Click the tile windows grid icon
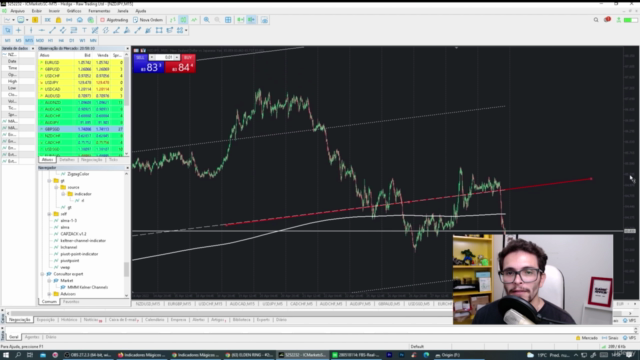The width and height of the screenshot is (640, 360). pos(228,20)
